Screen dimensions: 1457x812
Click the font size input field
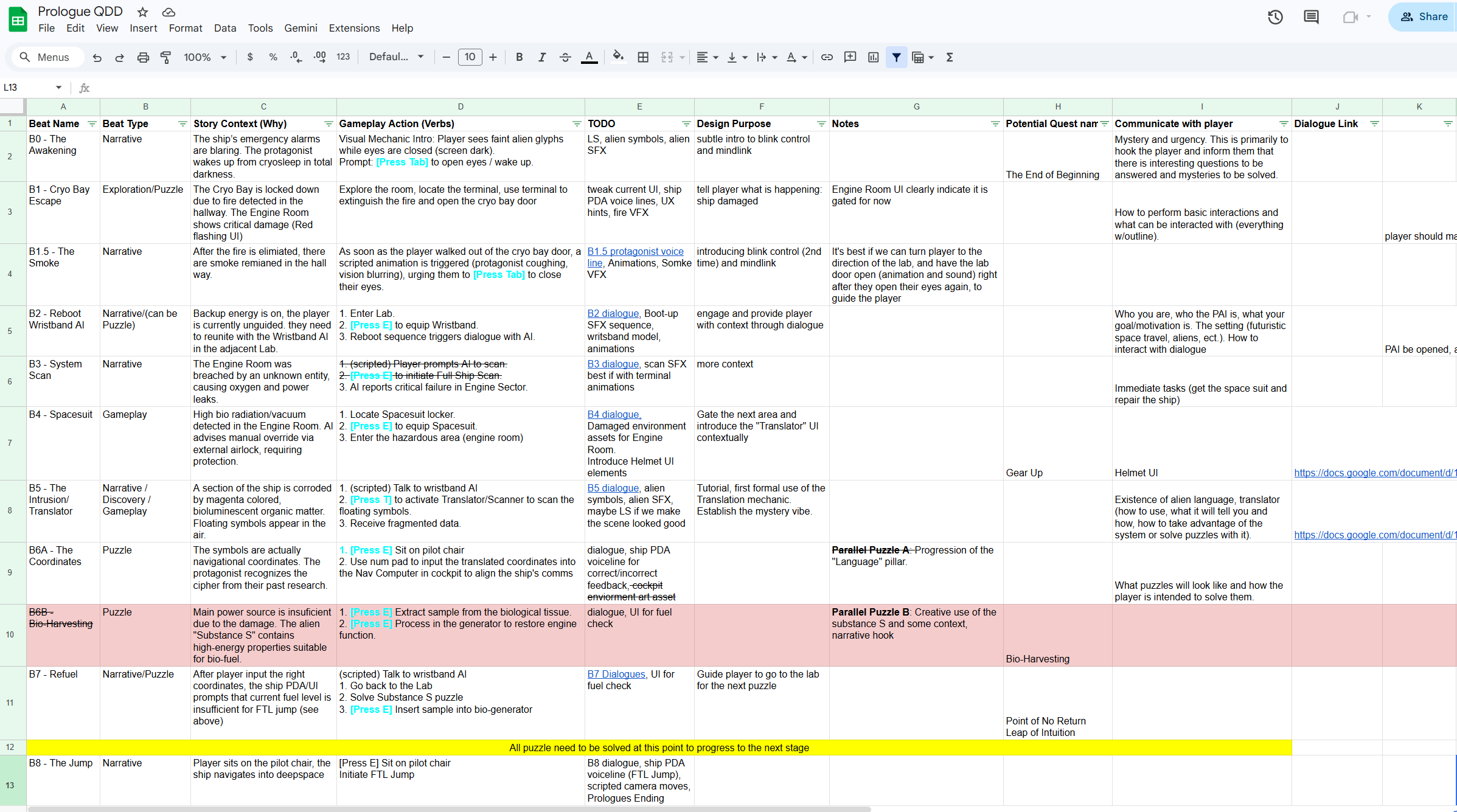(470, 57)
